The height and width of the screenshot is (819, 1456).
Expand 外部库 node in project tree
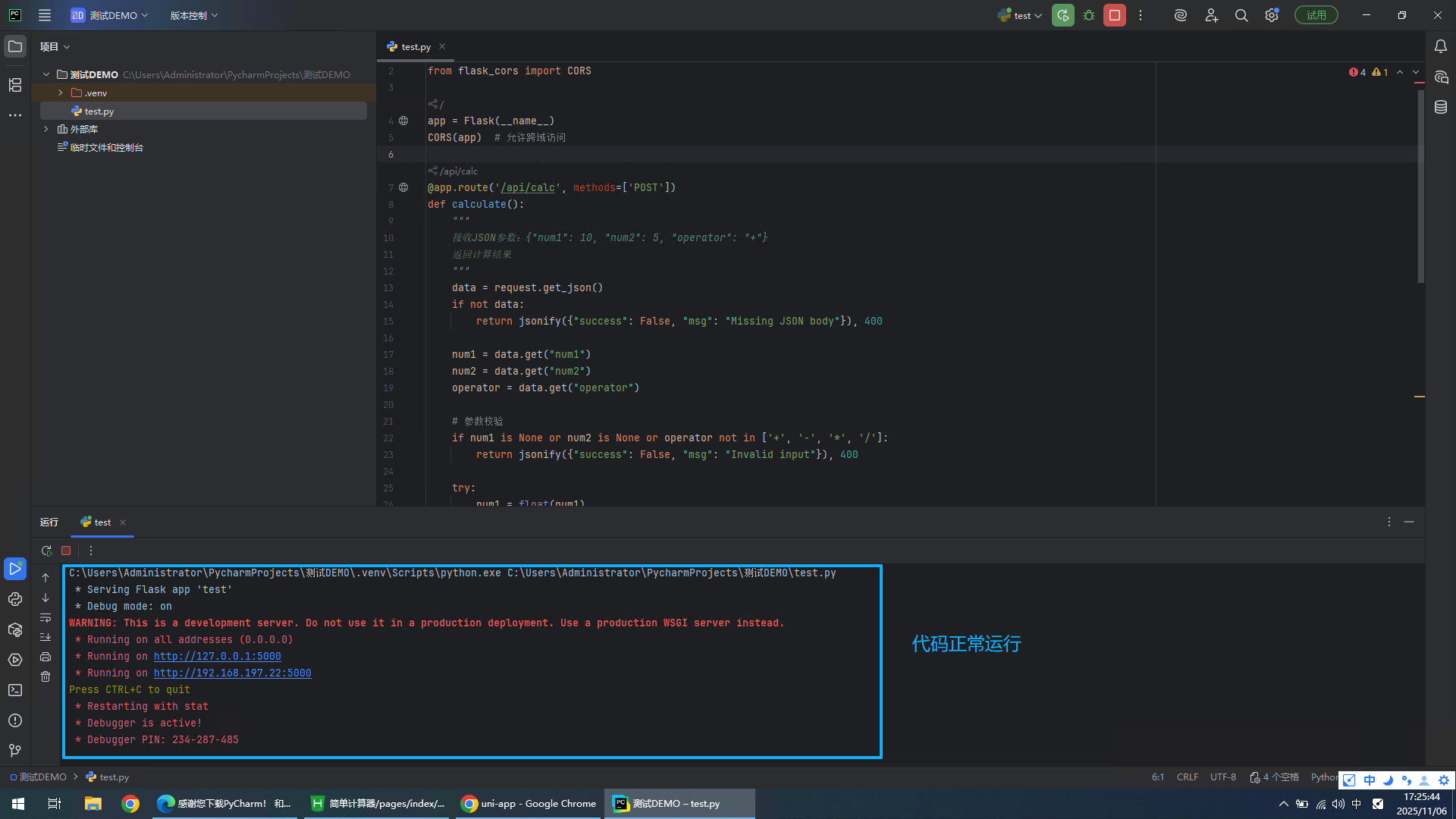pos(46,129)
